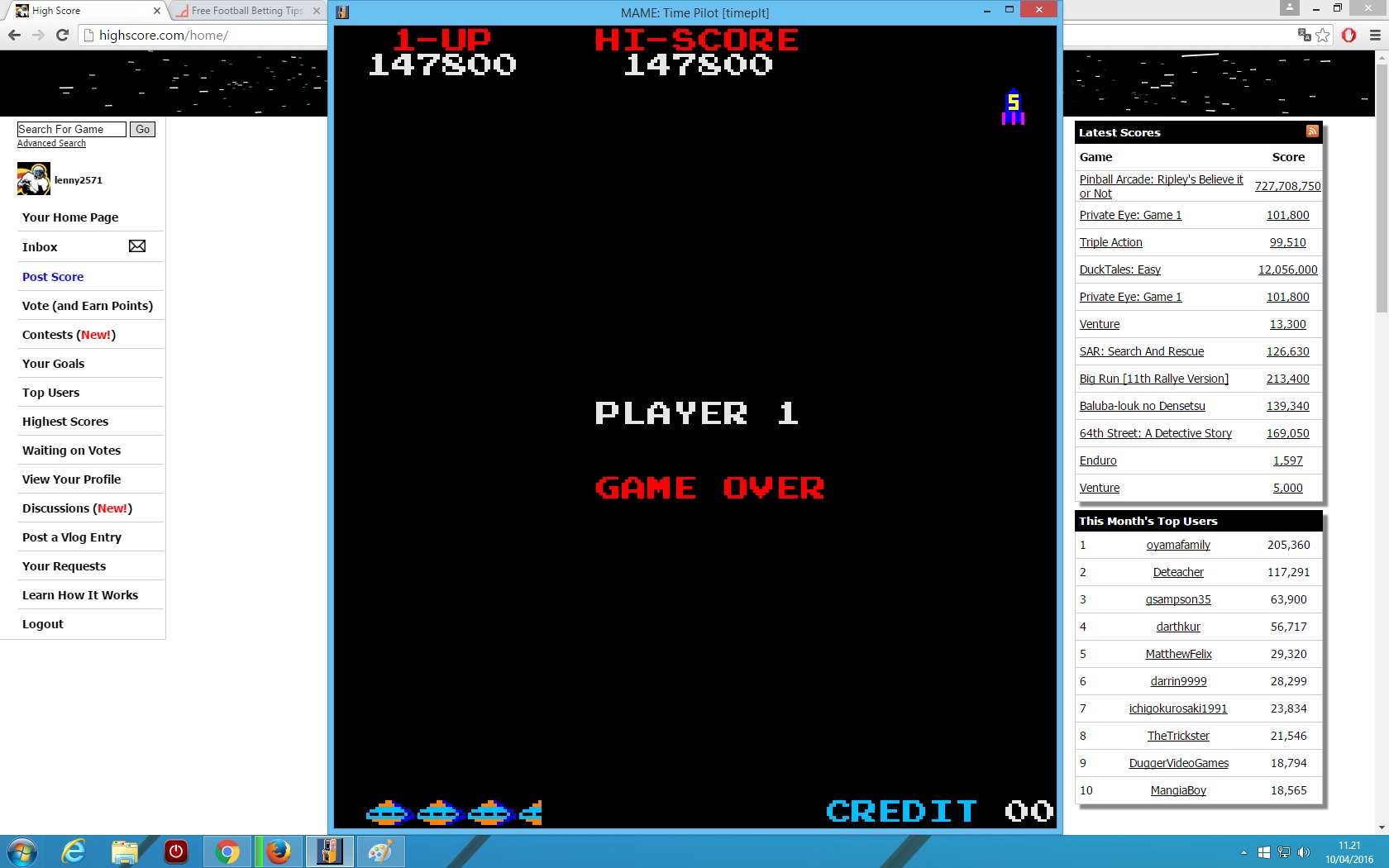Open the DuckTales: Easy score link

point(1119,269)
